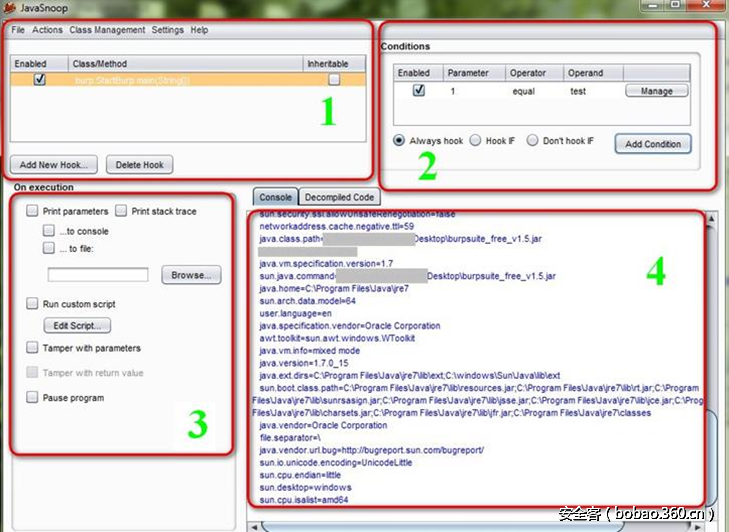Screen dimensions: 729x532
Task: Uncheck the Enabled box for the burp hook
Action: [x=39, y=80]
